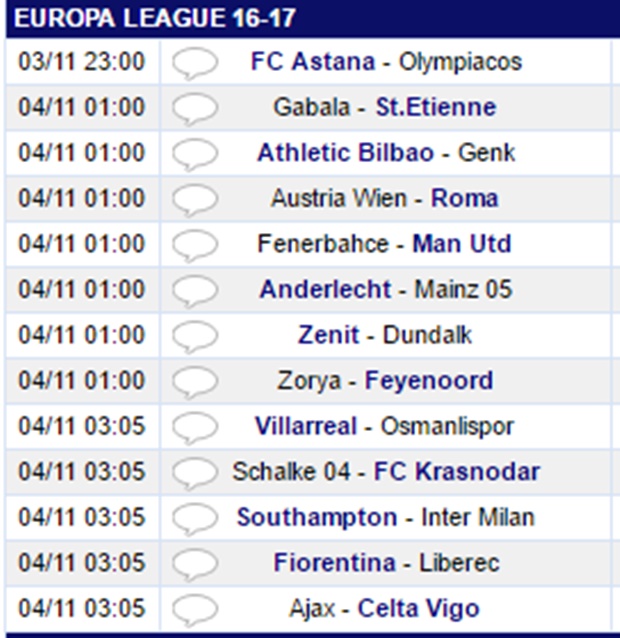The height and width of the screenshot is (638, 620).
Task: Open comments for Schalke 04 - FC Krasnodar
Action: click(x=195, y=472)
